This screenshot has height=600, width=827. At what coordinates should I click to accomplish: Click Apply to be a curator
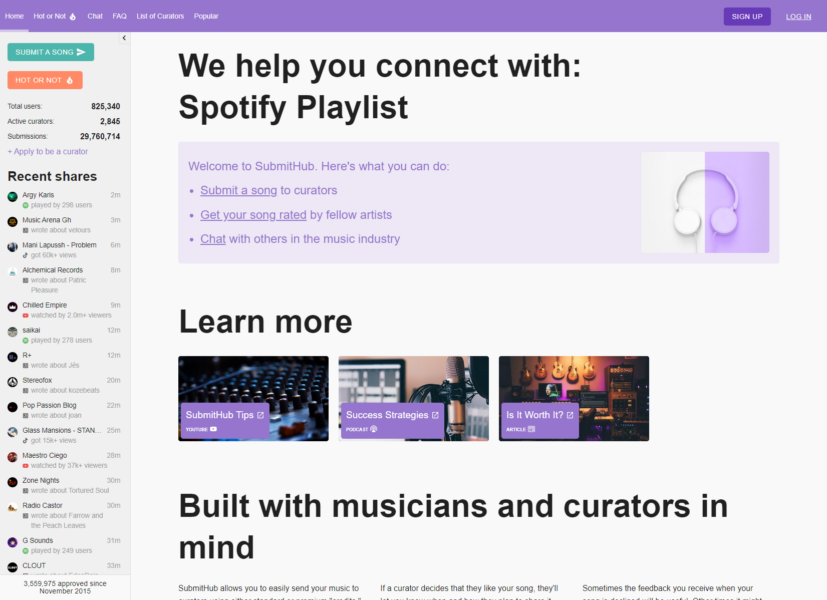pyautogui.click(x=48, y=151)
